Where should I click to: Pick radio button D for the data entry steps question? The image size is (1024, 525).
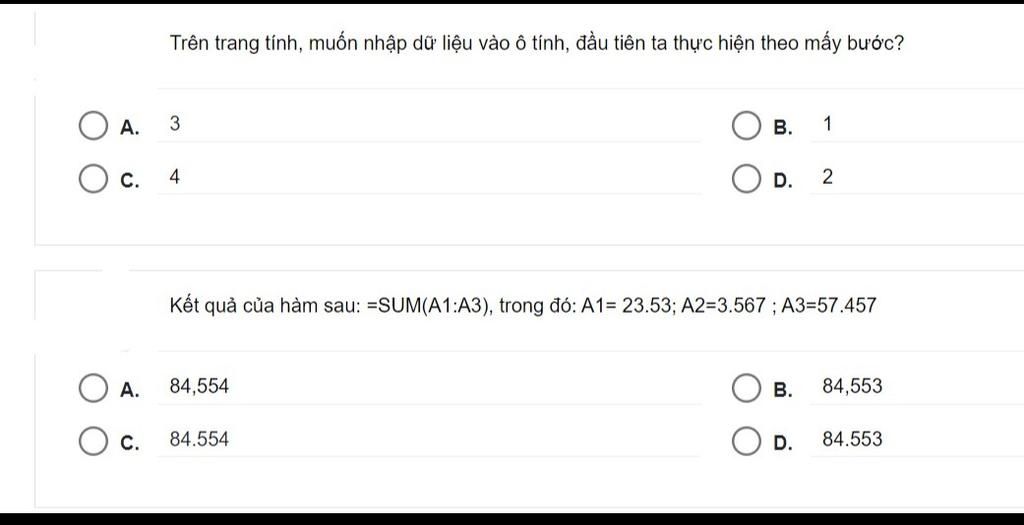coord(745,178)
